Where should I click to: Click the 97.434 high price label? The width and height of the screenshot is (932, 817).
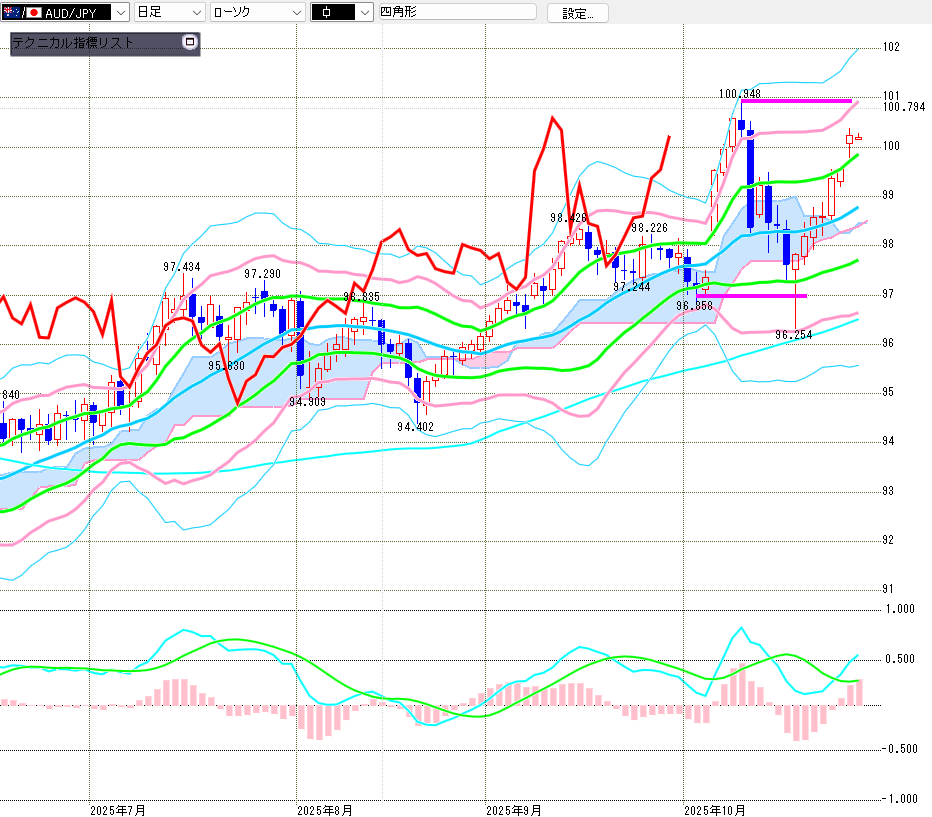pyautogui.click(x=181, y=267)
